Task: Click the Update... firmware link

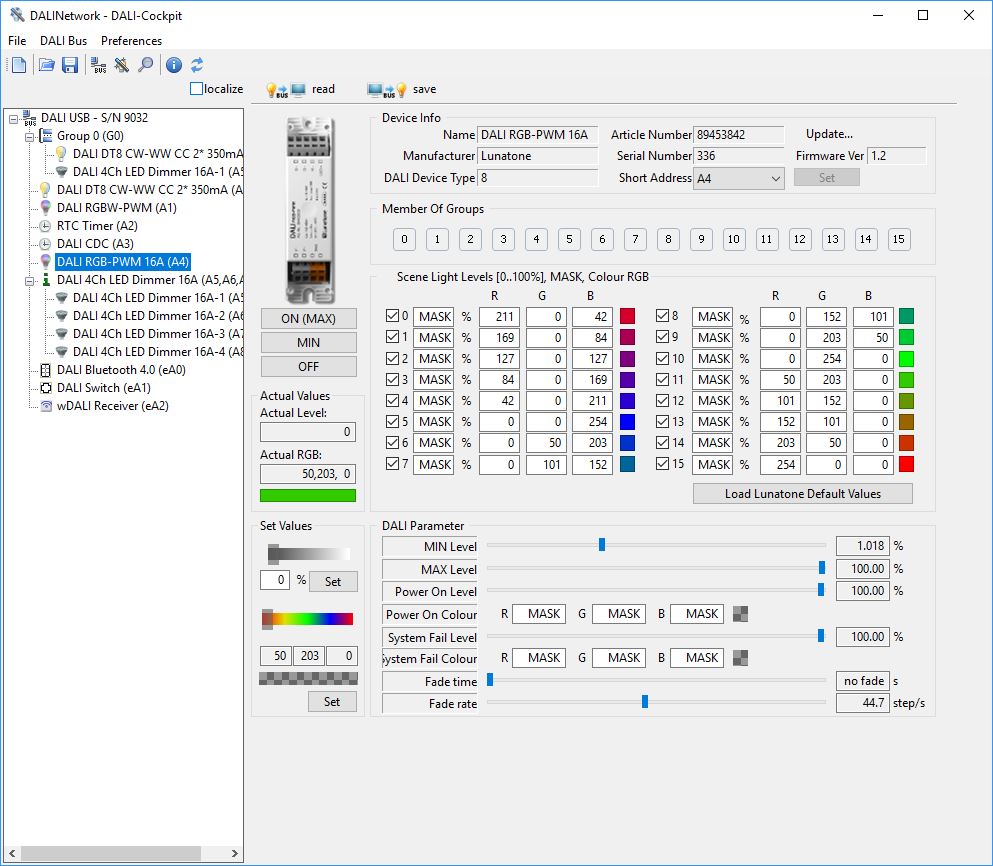Action: 829,134
